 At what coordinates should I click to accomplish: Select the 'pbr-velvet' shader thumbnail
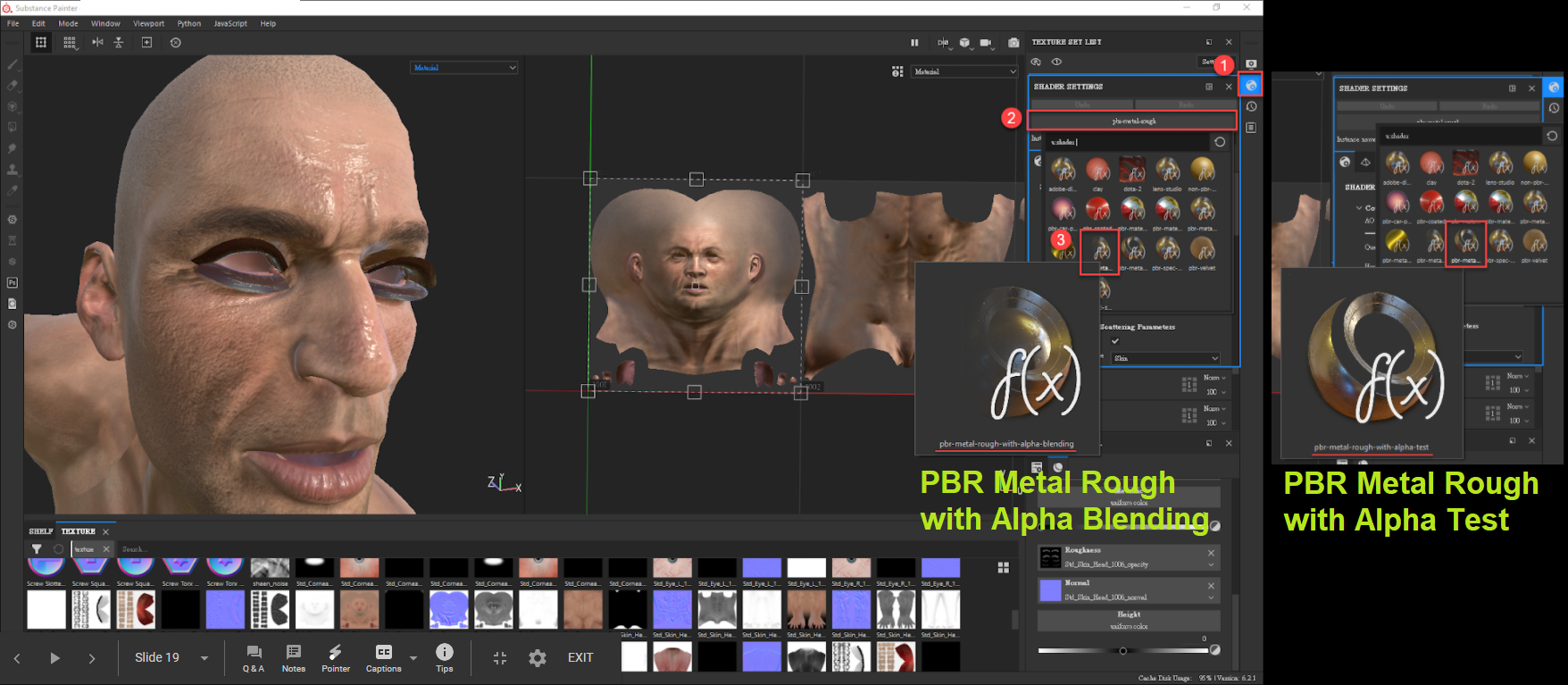1202,250
